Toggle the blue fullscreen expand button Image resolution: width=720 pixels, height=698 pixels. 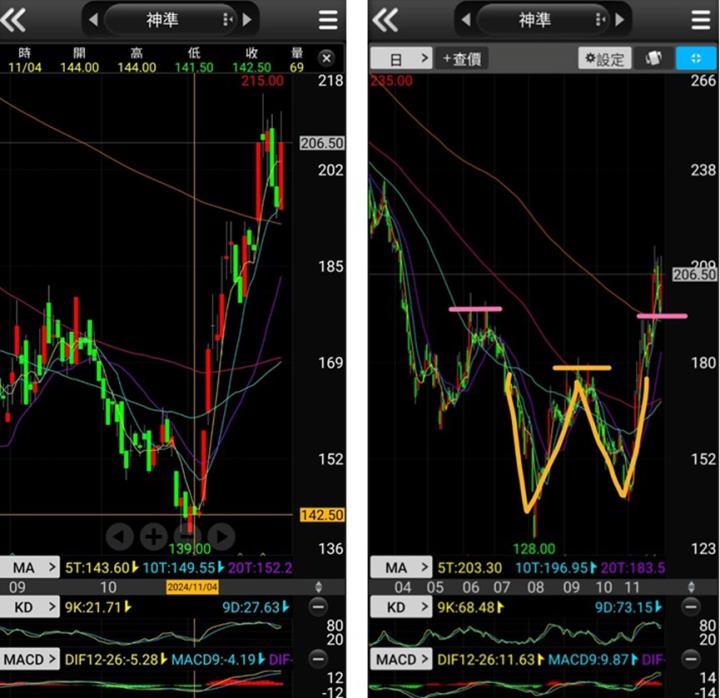coord(696,59)
